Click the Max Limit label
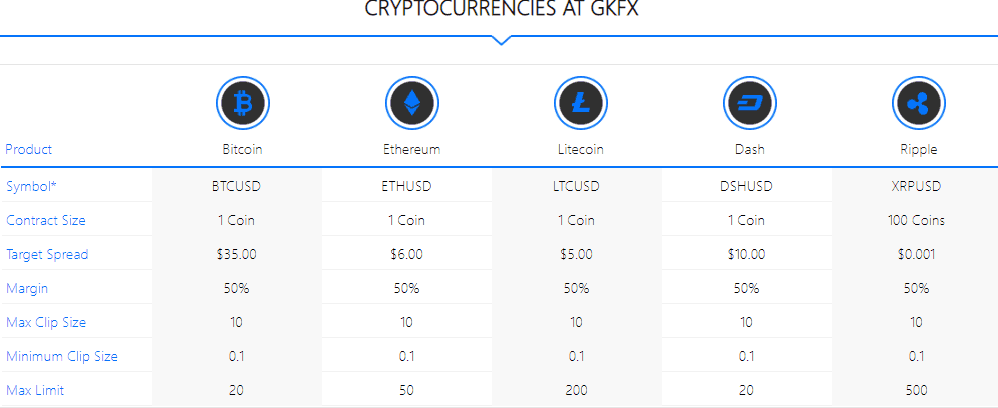This screenshot has width=998, height=408. pyautogui.click(x=35, y=390)
